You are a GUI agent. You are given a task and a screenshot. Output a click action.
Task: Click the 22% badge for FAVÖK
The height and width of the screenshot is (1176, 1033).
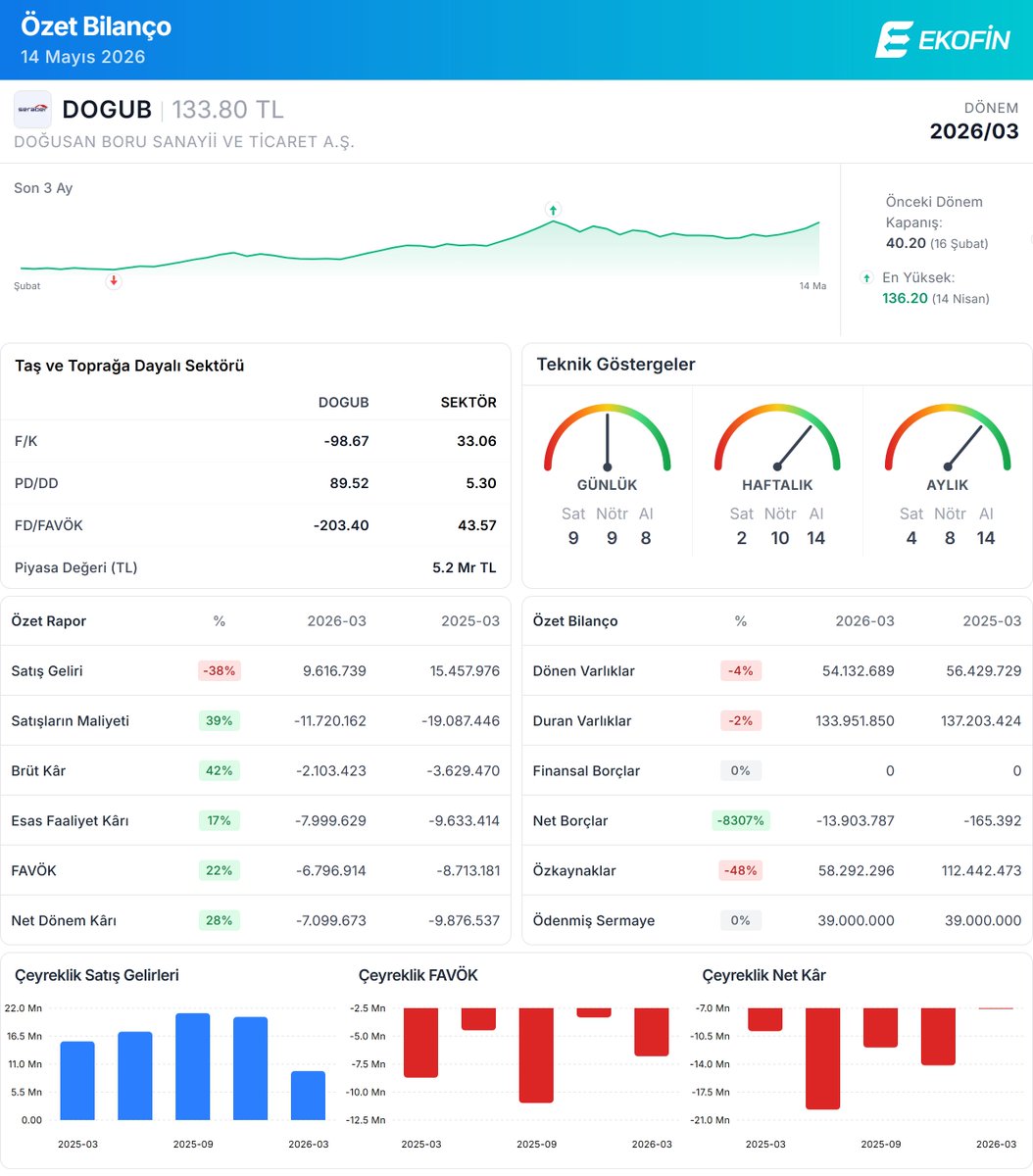[220, 870]
